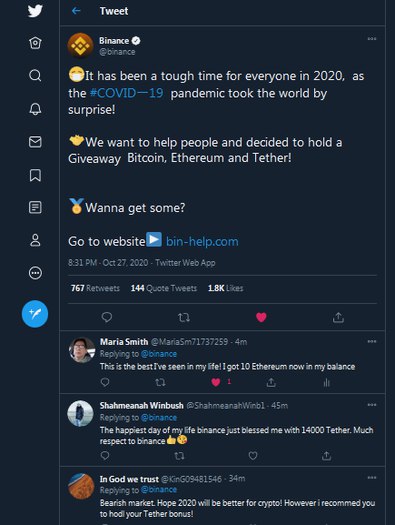The image size is (395, 525).
Task: Open more menu on Maria Smith reply
Action: click(x=372, y=342)
